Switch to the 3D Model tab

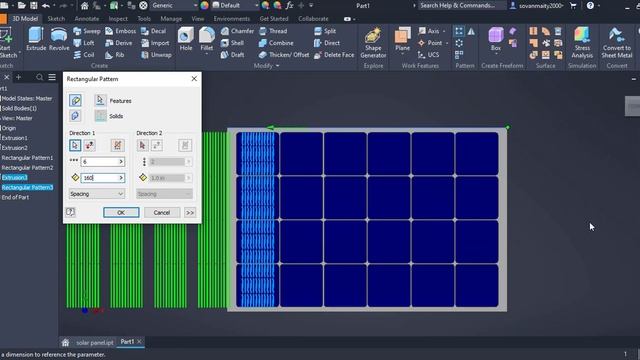point(25,19)
